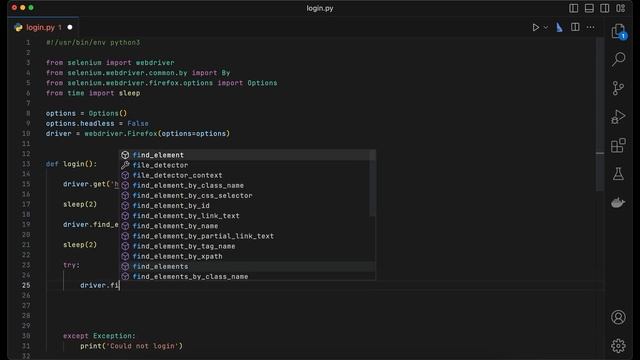Click 'def login():' code line
The height and width of the screenshot is (360, 640).
[71, 164]
